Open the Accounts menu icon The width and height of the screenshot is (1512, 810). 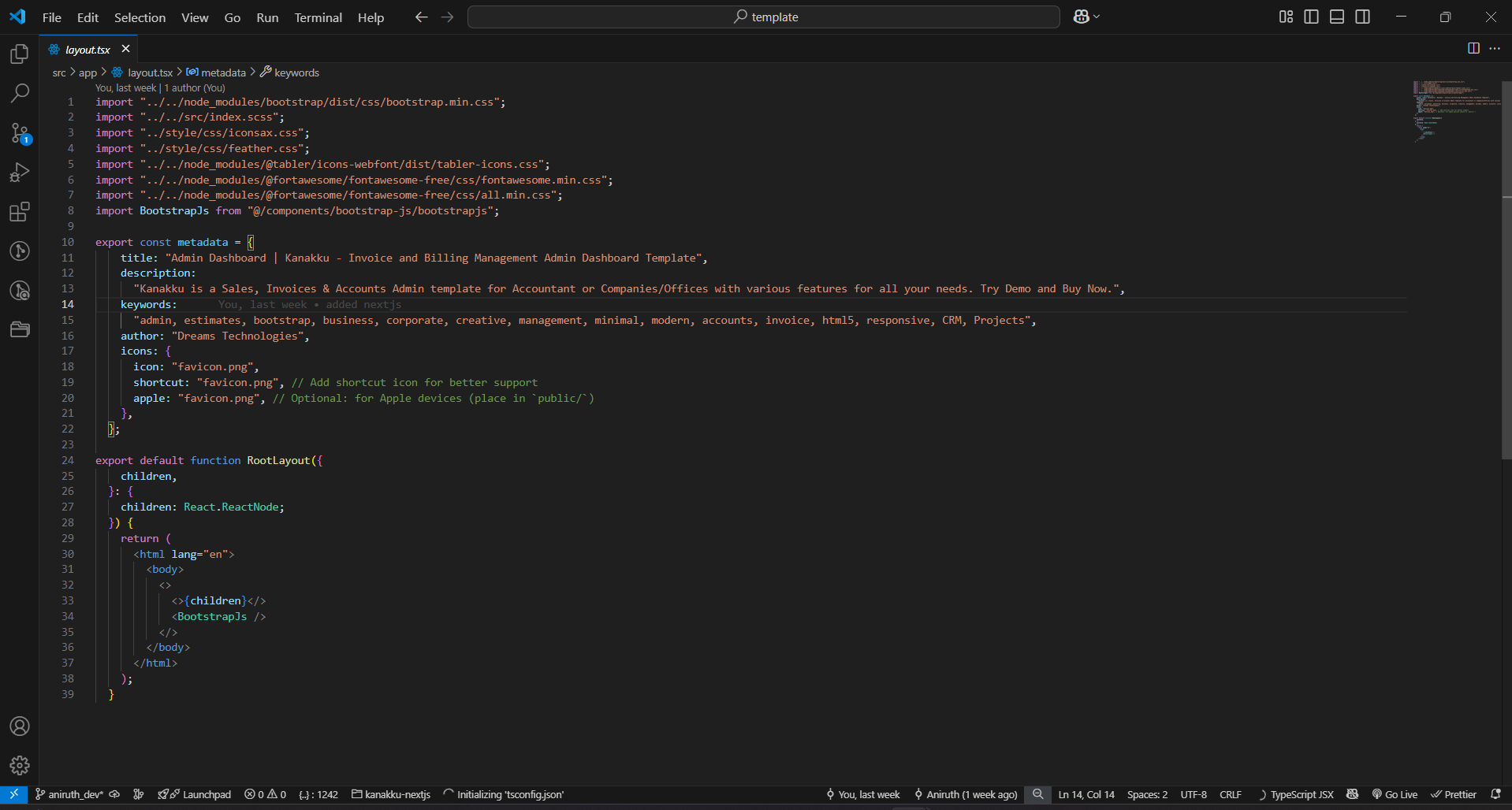click(x=20, y=726)
